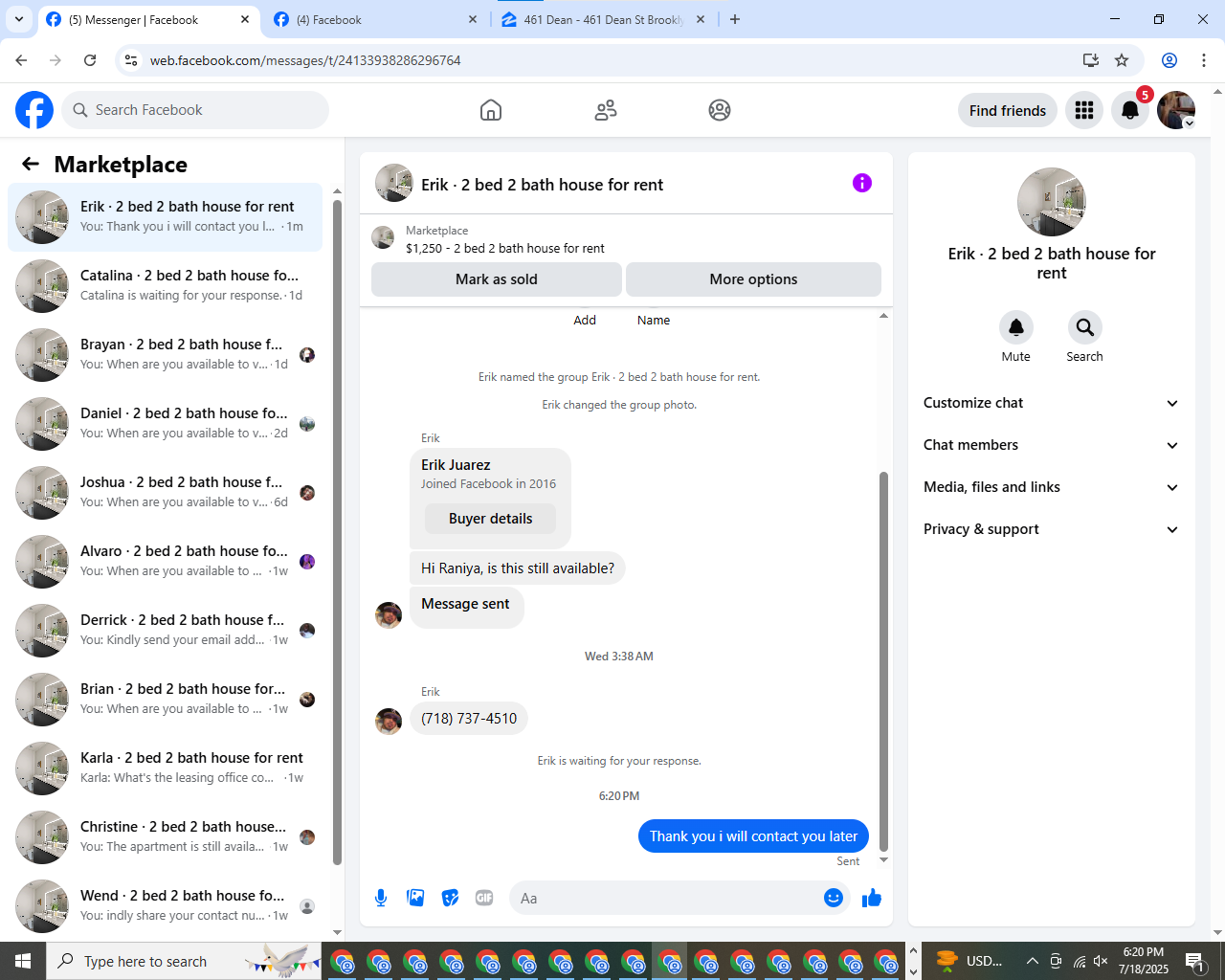
Task: Open the Menu grid icon
Action: pos(1084,110)
